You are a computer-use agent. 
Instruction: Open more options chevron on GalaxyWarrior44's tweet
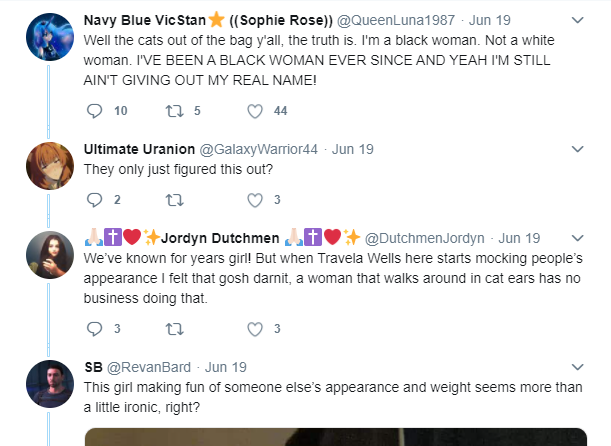577,149
